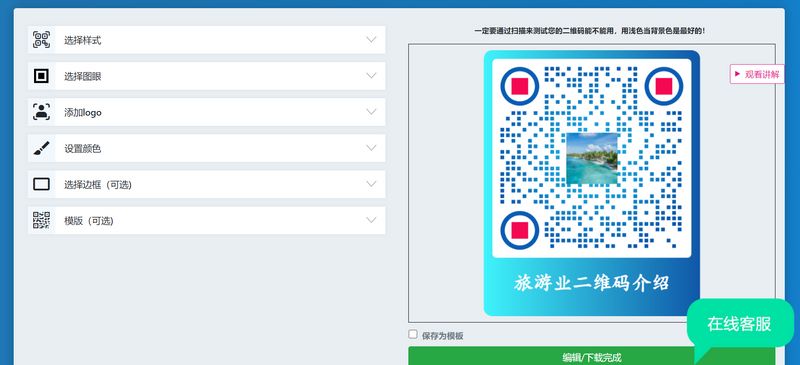Click the person logo icon beside 添加logo
The image size is (800, 365).
tap(41, 112)
